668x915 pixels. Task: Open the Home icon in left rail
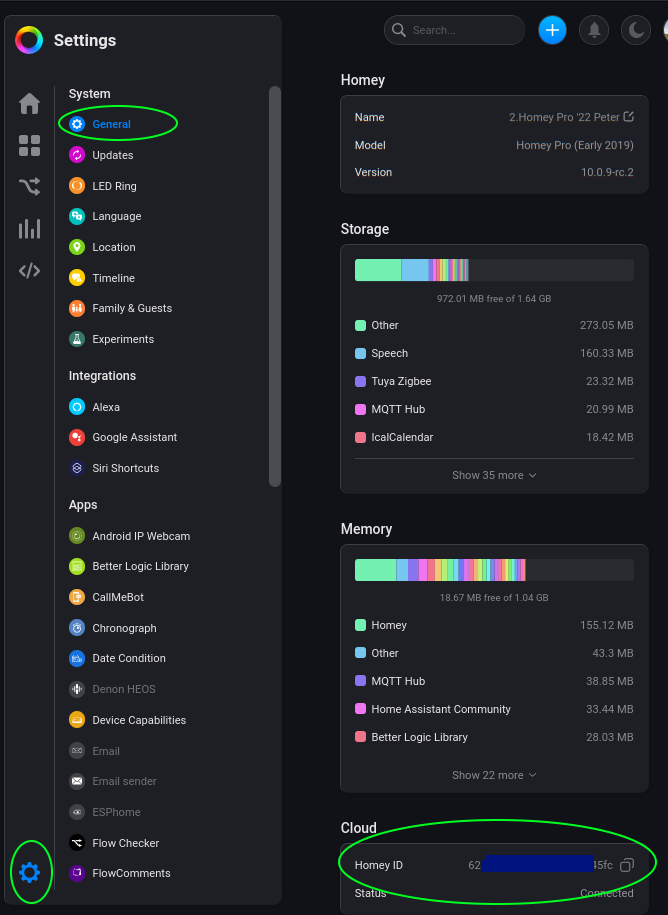pyautogui.click(x=29, y=104)
